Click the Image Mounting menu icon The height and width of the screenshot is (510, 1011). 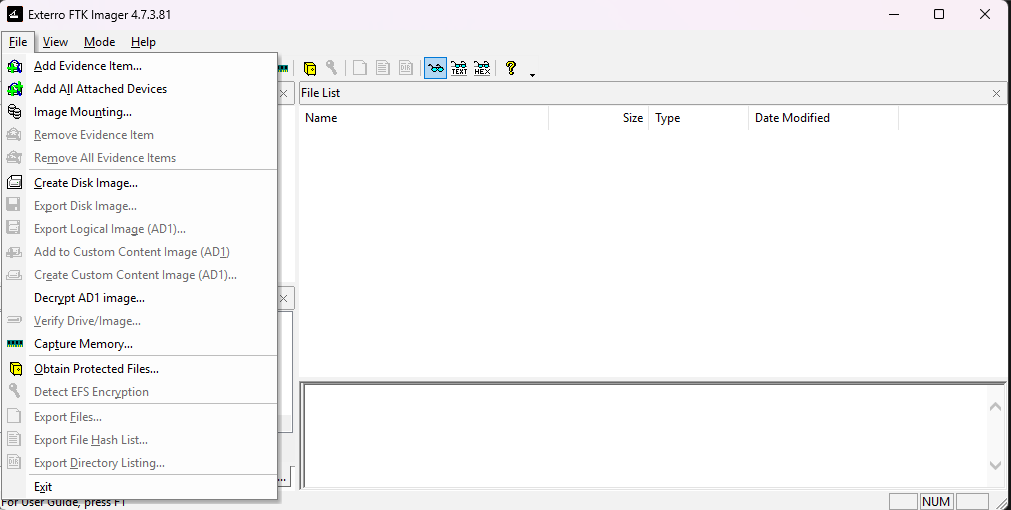tap(14, 112)
